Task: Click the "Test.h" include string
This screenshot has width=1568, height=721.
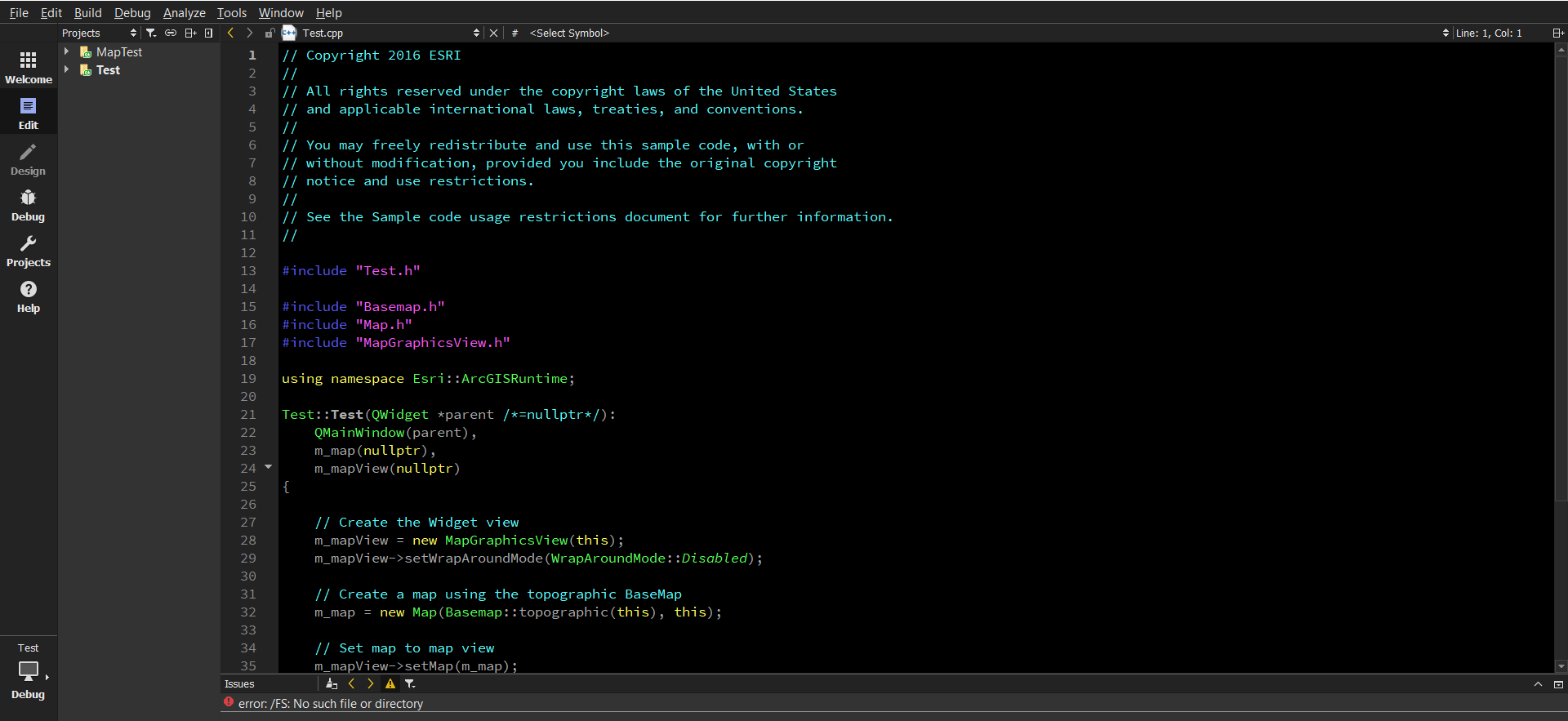Action: pos(388,270)
